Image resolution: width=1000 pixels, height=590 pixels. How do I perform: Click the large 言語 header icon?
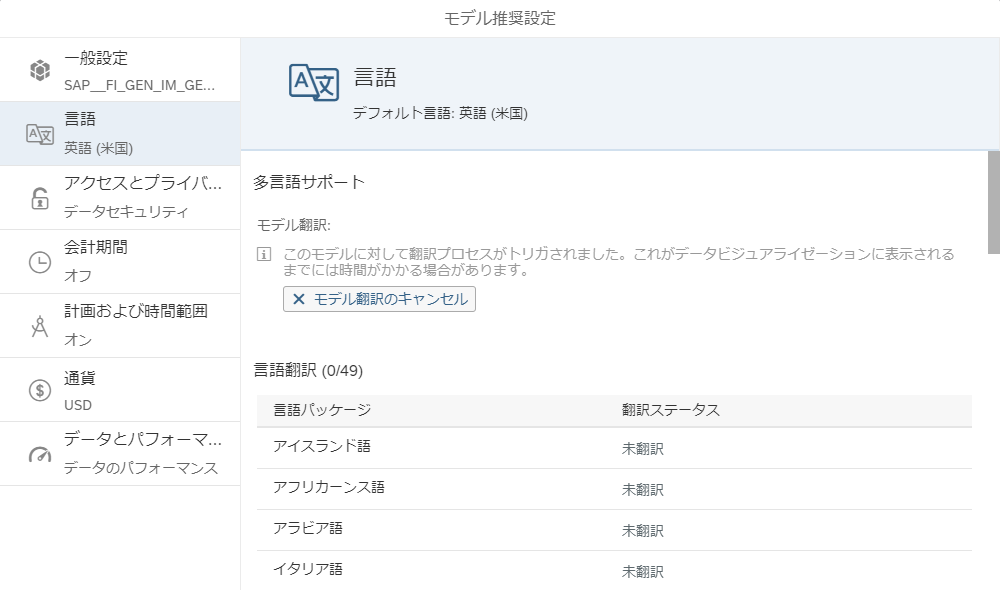[x=313, y=83]
